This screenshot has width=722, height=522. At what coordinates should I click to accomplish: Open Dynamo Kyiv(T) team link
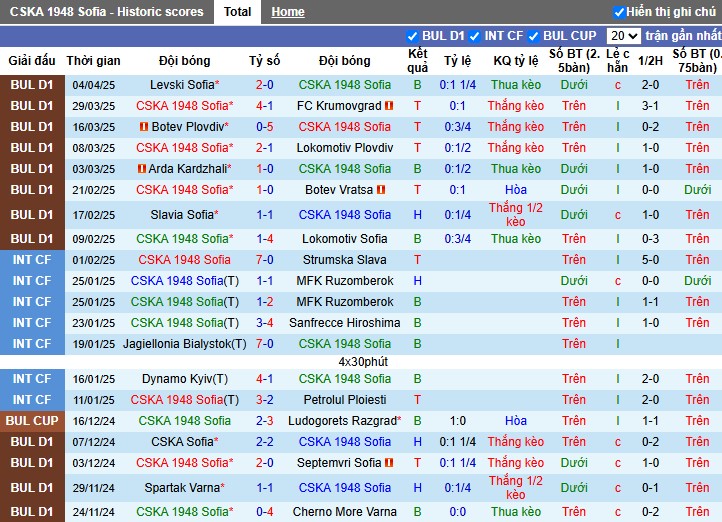click(x=185, y=379)
